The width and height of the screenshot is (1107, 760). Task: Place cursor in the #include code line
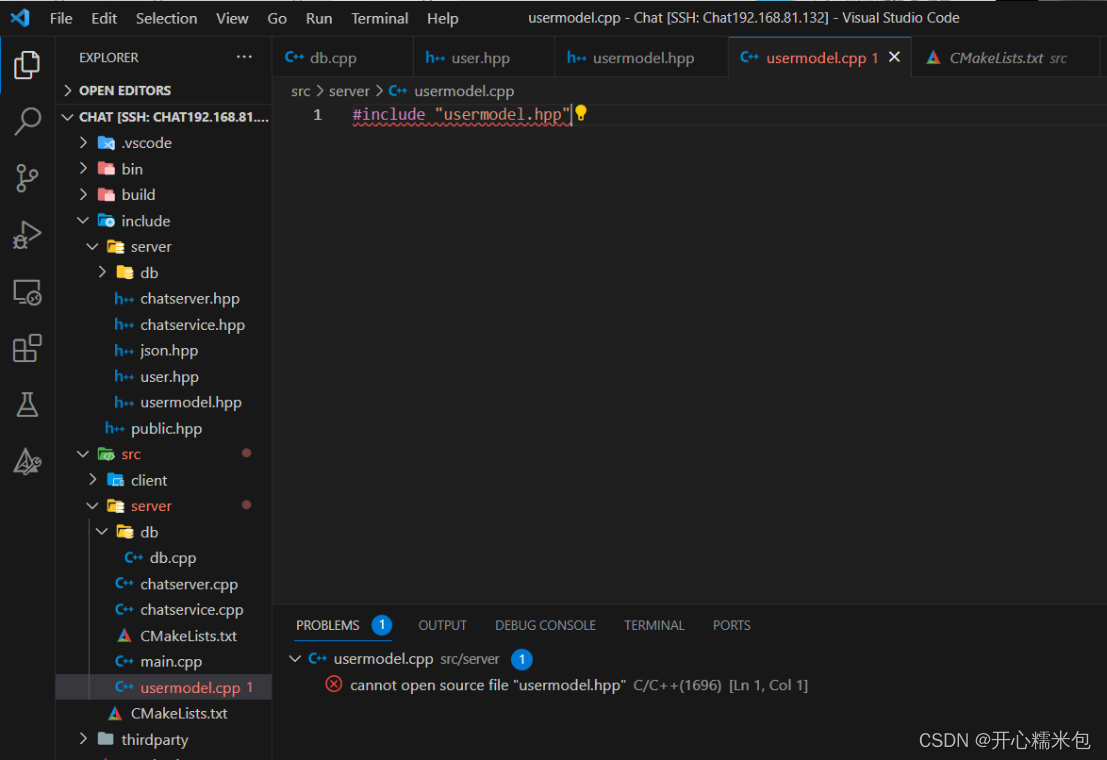[462, 114]
